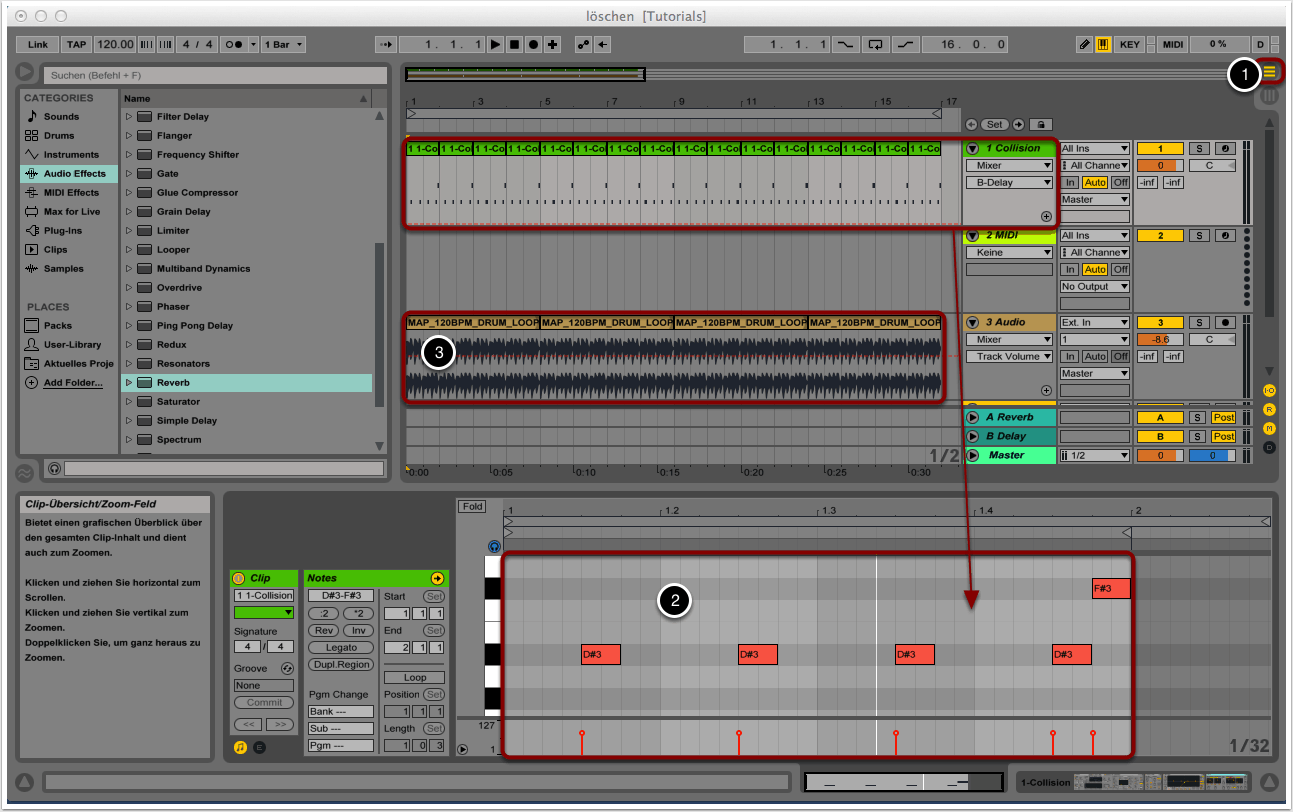
Task: Open the 1 Bar quantization dropdown
Action: pos(283,45)
